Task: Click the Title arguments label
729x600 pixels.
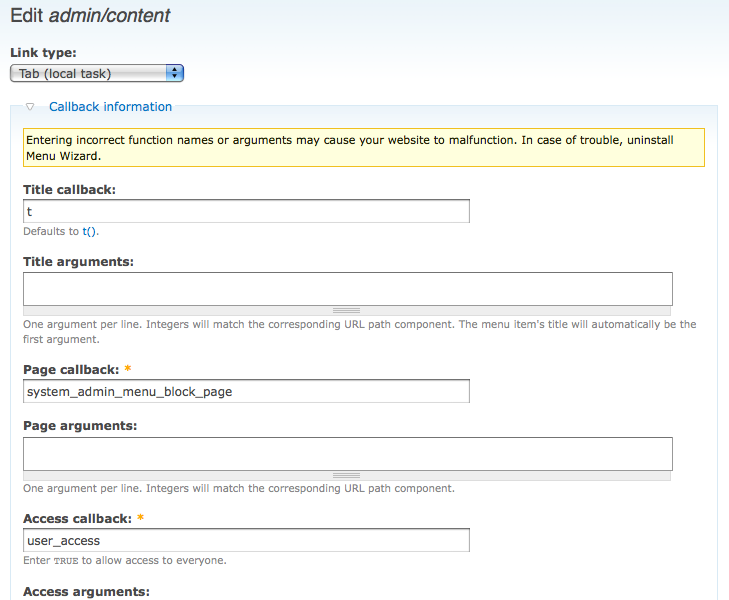Action: 78,261
